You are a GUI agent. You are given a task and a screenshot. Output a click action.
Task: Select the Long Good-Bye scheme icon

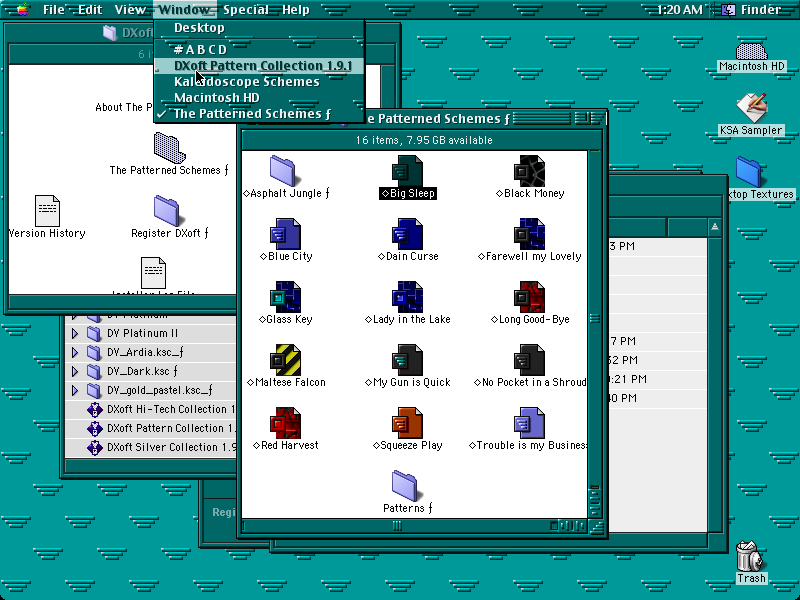529,297
